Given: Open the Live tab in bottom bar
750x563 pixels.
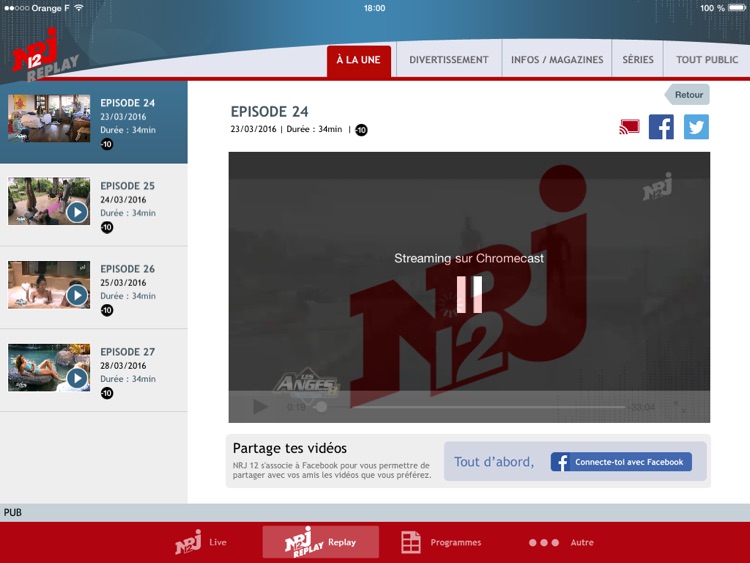Looking at the screenshot, I should tap(200, 542).
